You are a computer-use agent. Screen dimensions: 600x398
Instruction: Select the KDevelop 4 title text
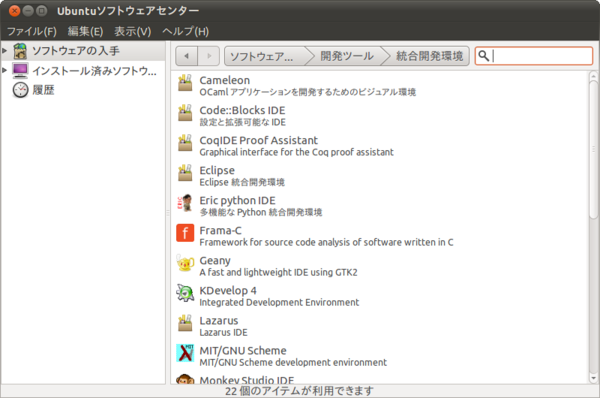pos(228,290)
